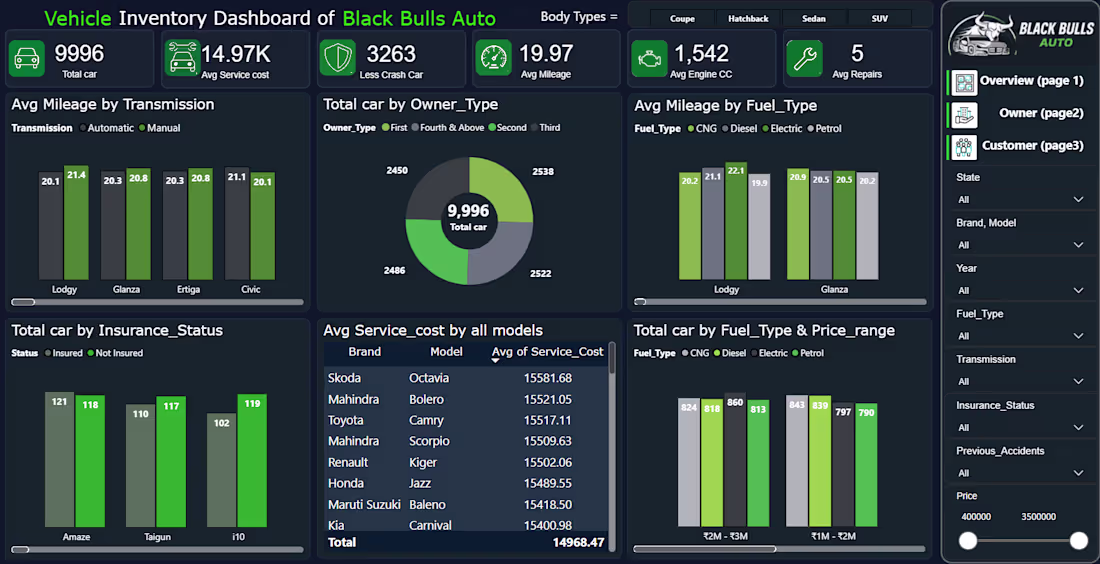1100x564 pixels.
Task: Sort table by Model column header
Action: tap(446, 352)
